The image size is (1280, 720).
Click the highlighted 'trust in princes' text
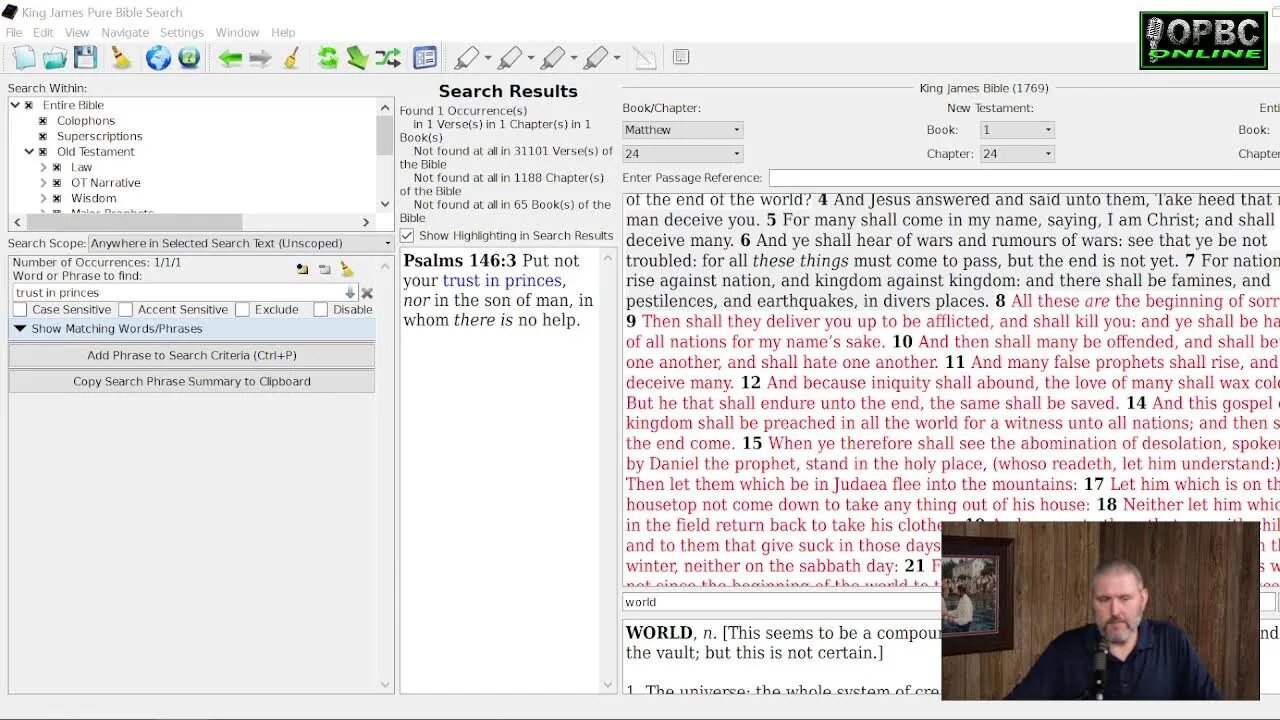502,281
